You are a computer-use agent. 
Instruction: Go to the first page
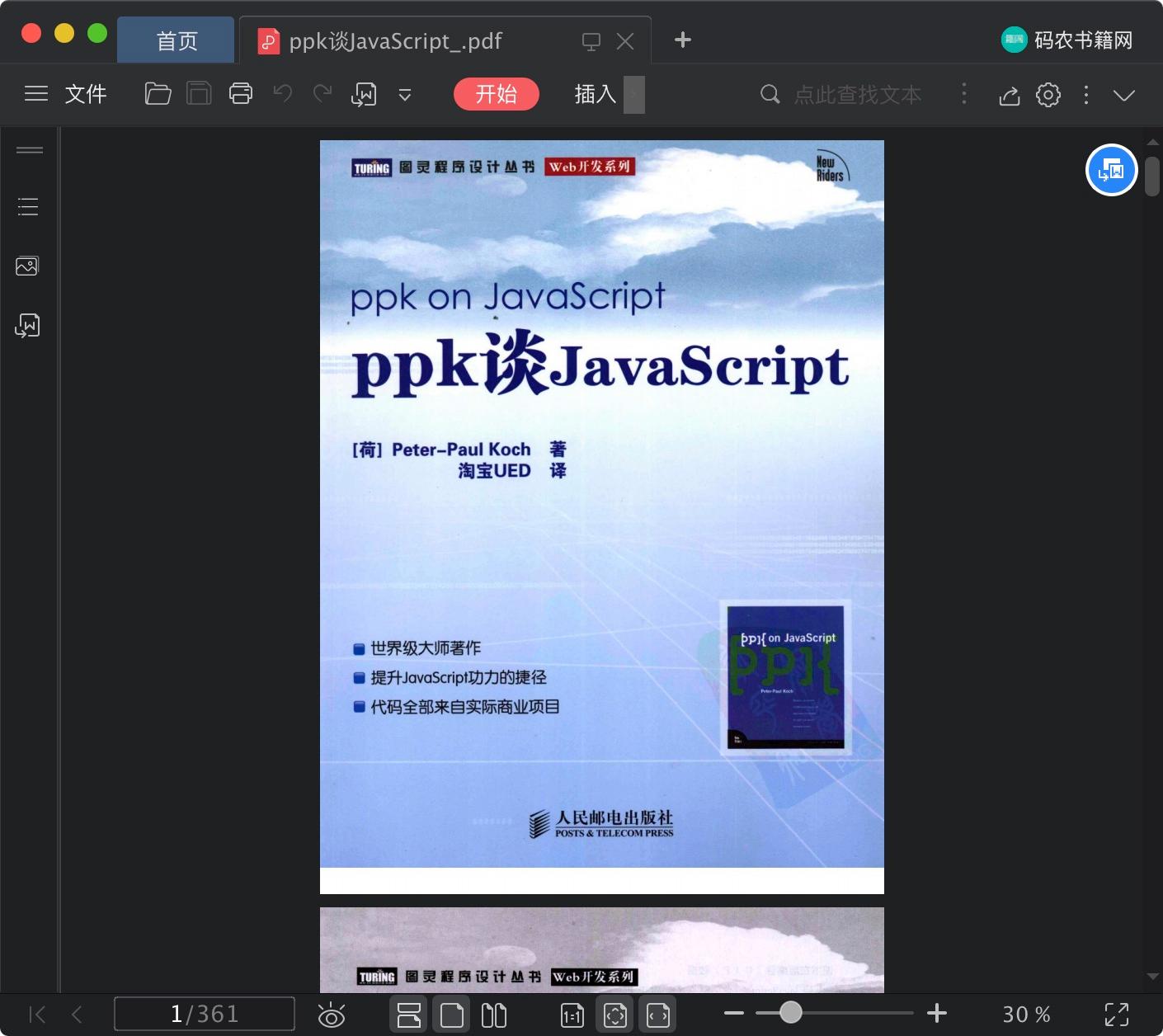click(x=37, y=1015)
